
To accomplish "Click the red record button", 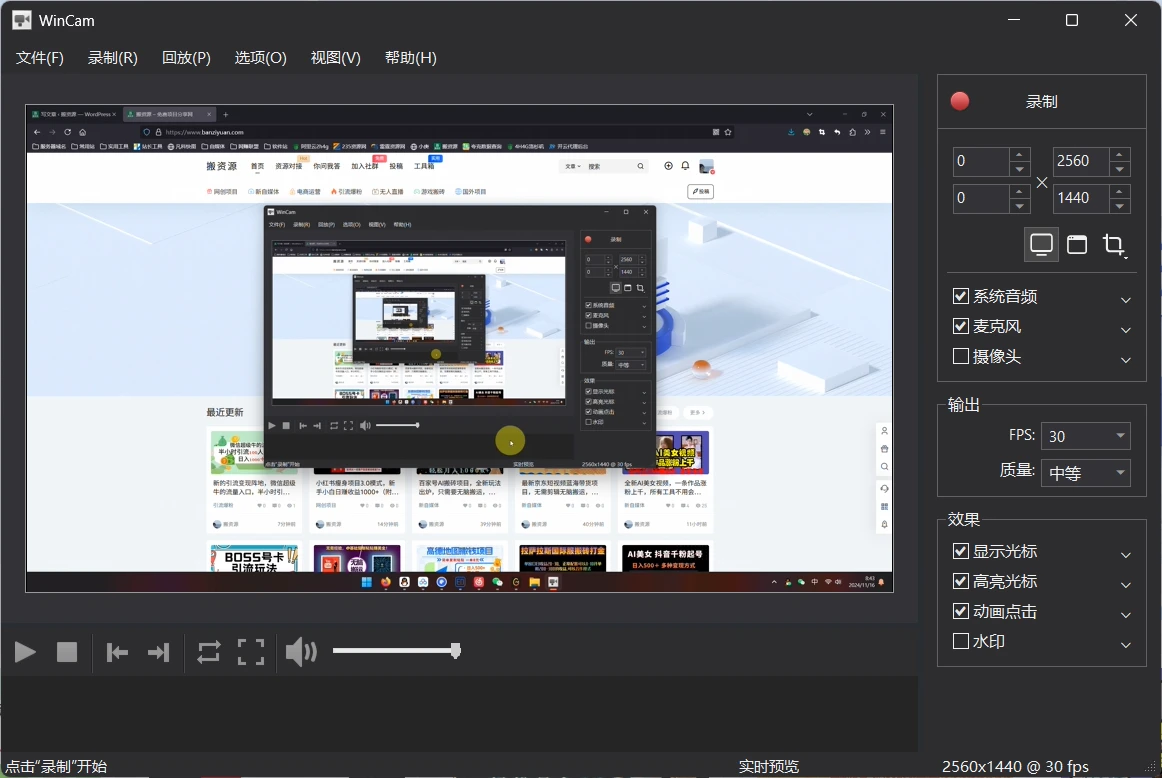I will click(959, 101).
